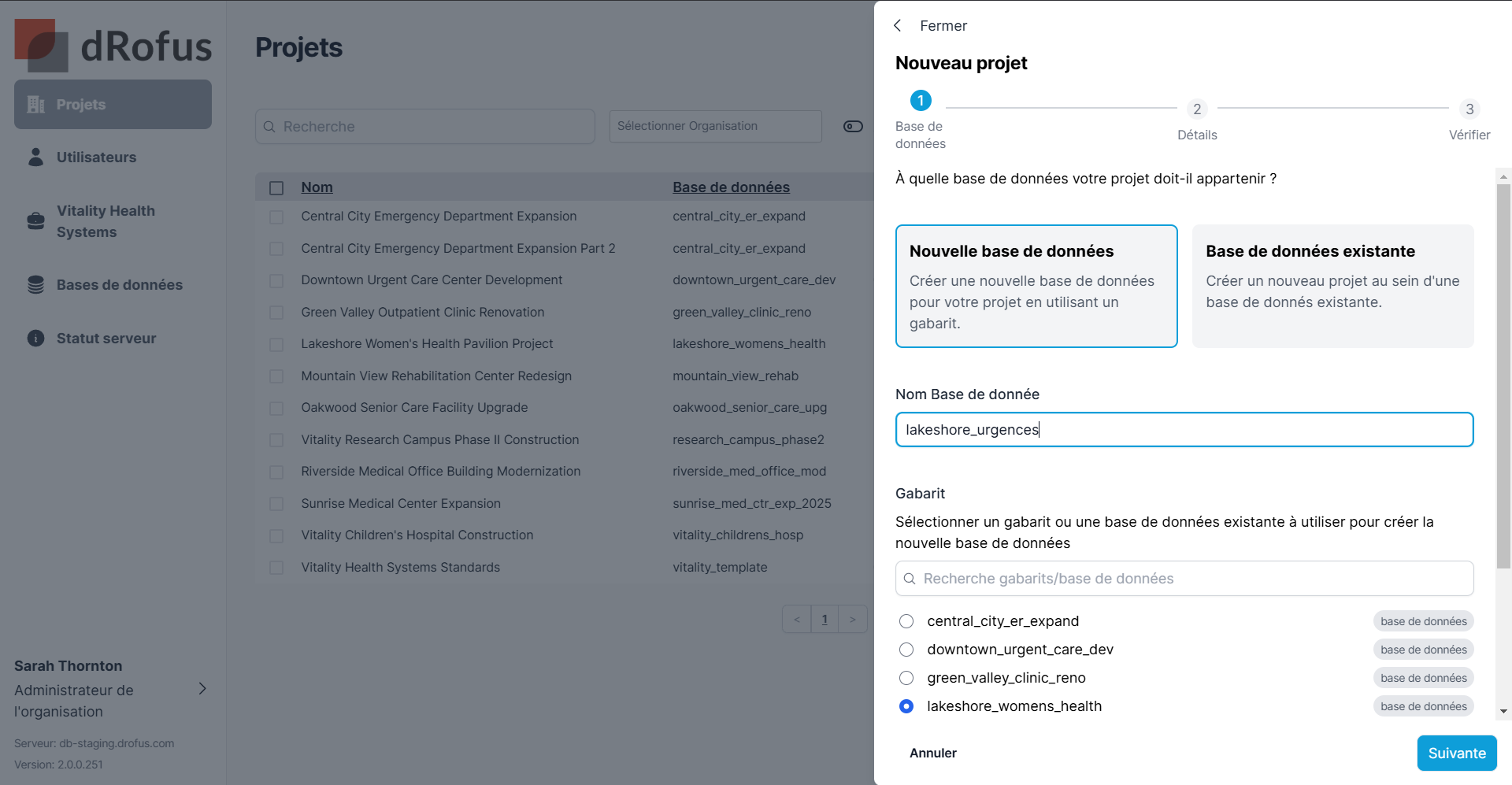1512x785 pixels.
Task: Open the Sélectionner Organisation dropdown
Action: pos(715,127)
